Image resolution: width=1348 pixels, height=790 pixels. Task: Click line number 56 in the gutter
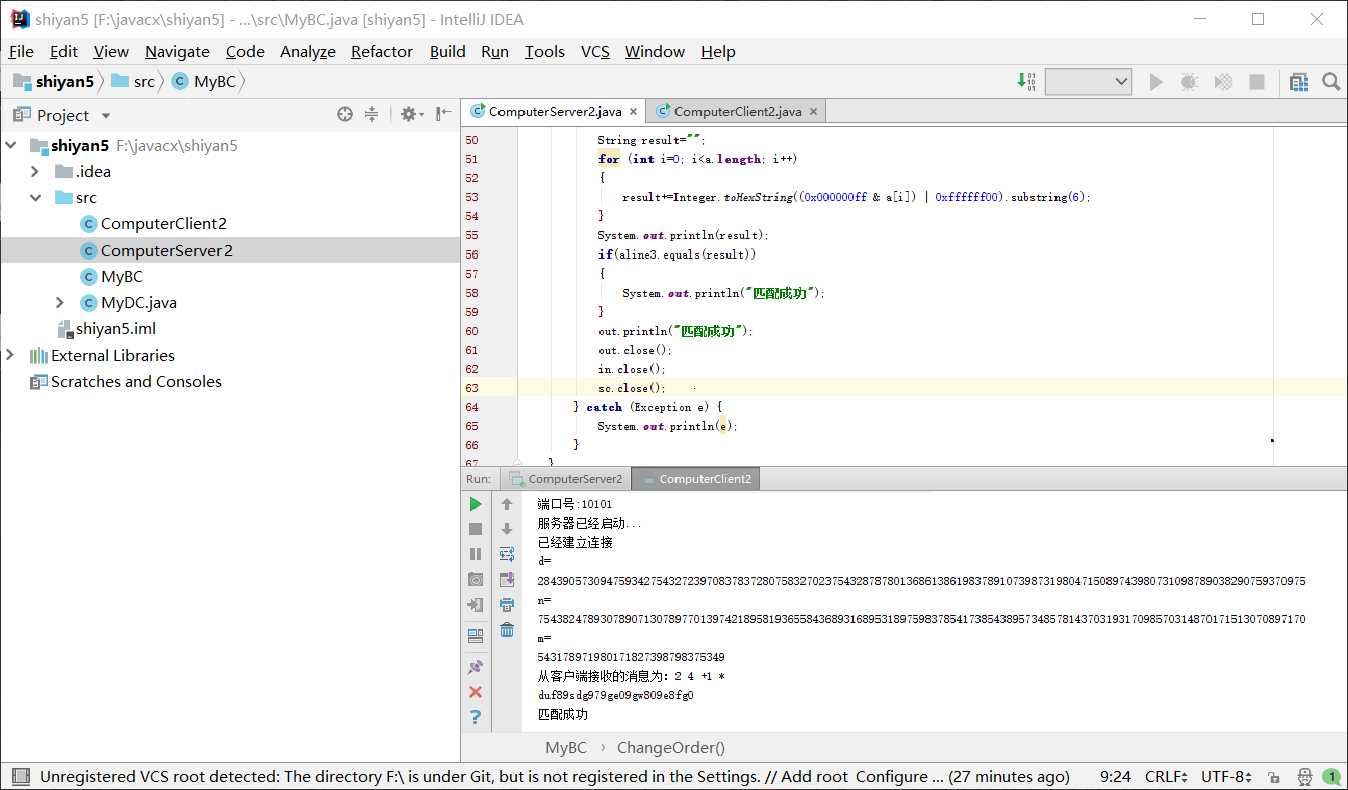(472, 255)
